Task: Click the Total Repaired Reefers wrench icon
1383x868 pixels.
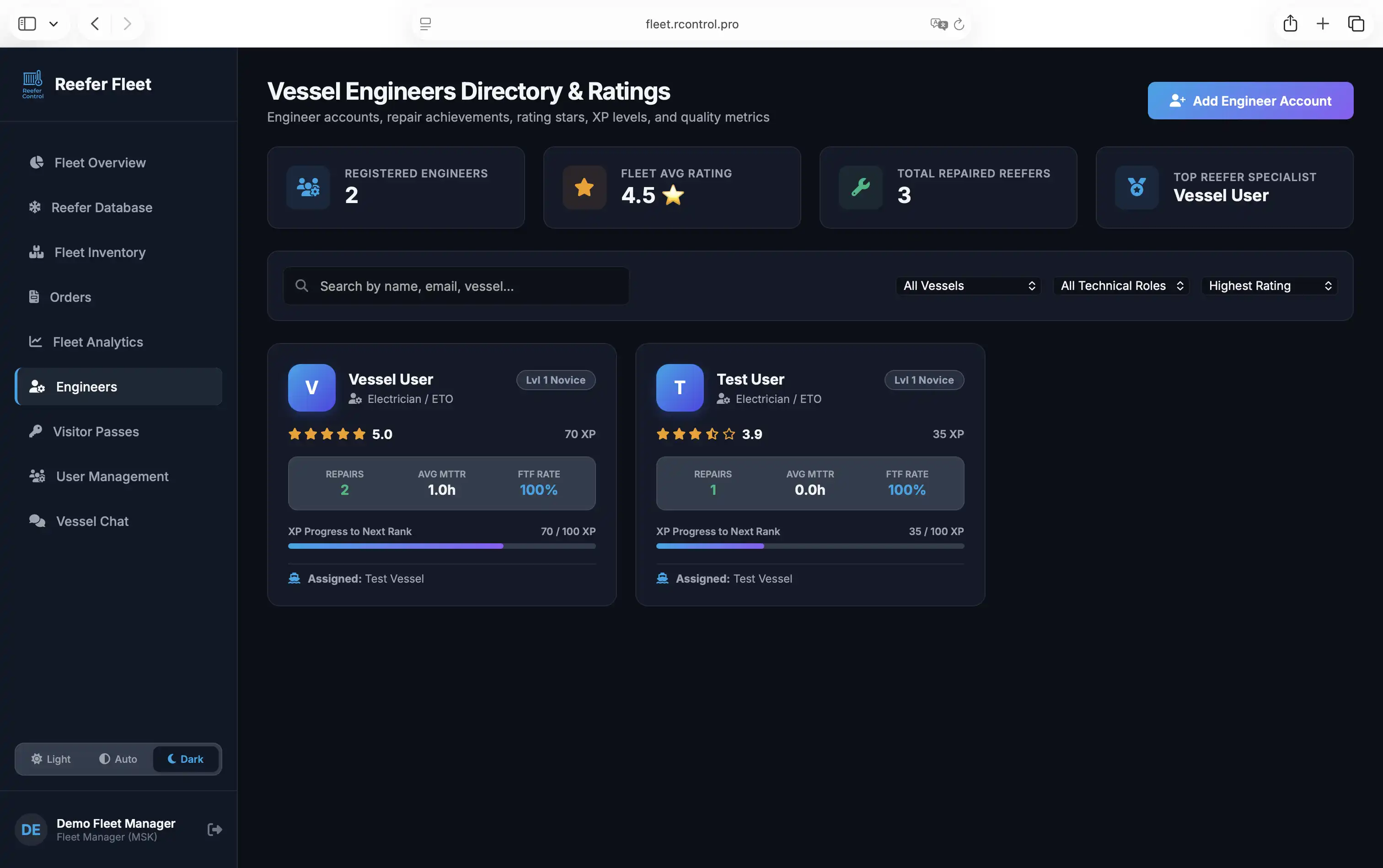Action: (x=861, y=187)
